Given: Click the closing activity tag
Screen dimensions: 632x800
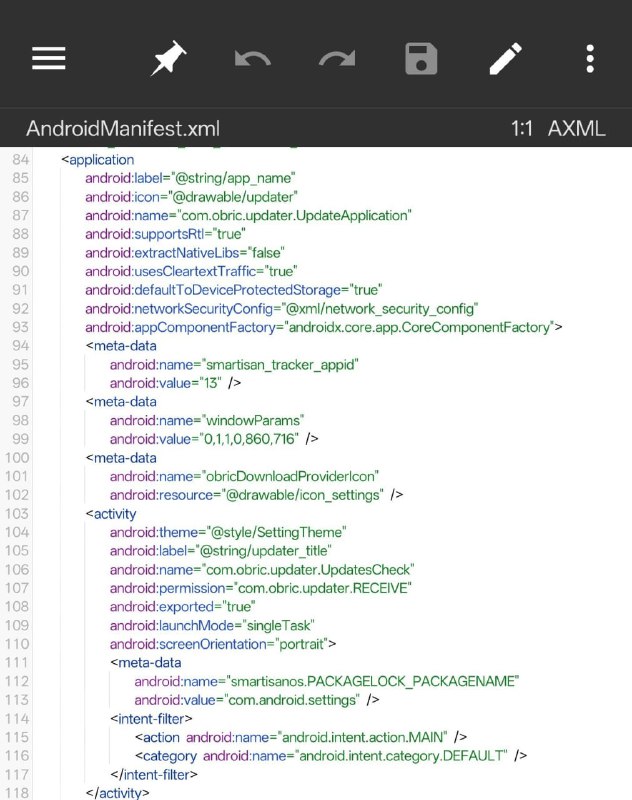Looking at the screenshot, I should (117, 792).
